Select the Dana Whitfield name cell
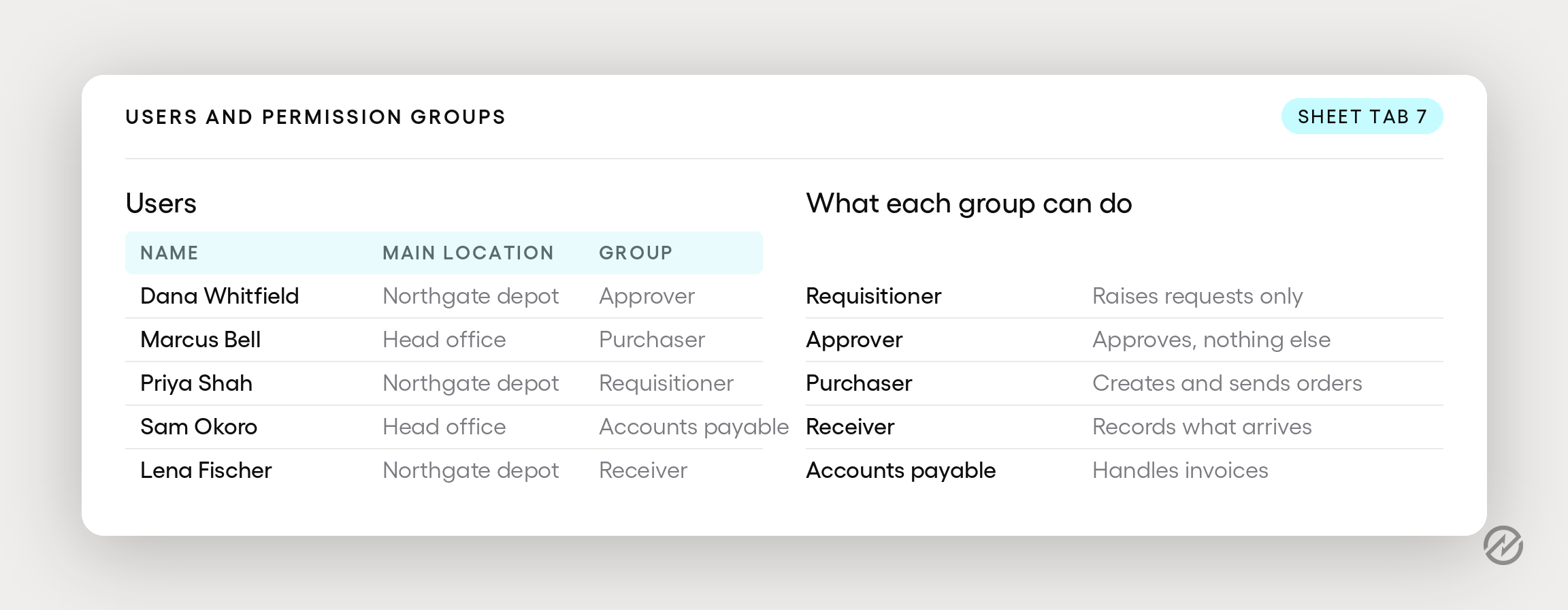This screenshot has width=1568, height=610. pos(220,296)
